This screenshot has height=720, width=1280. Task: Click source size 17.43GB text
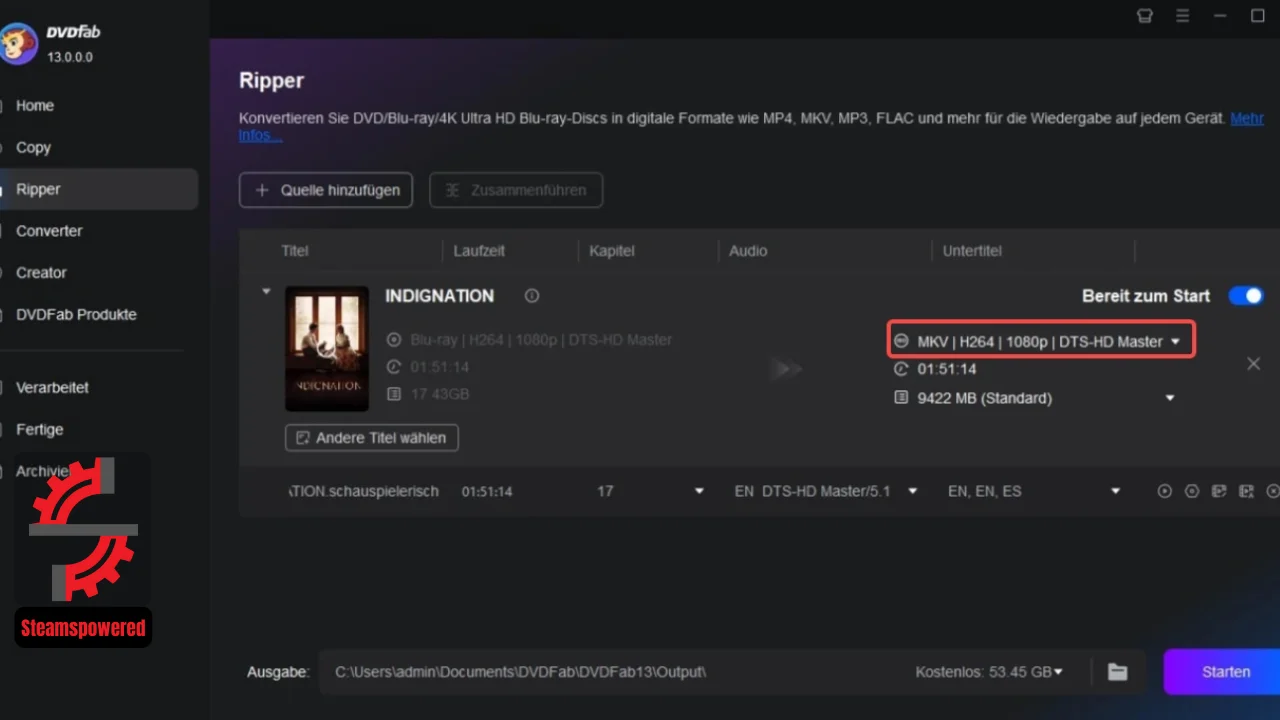(x=440, y=394)
